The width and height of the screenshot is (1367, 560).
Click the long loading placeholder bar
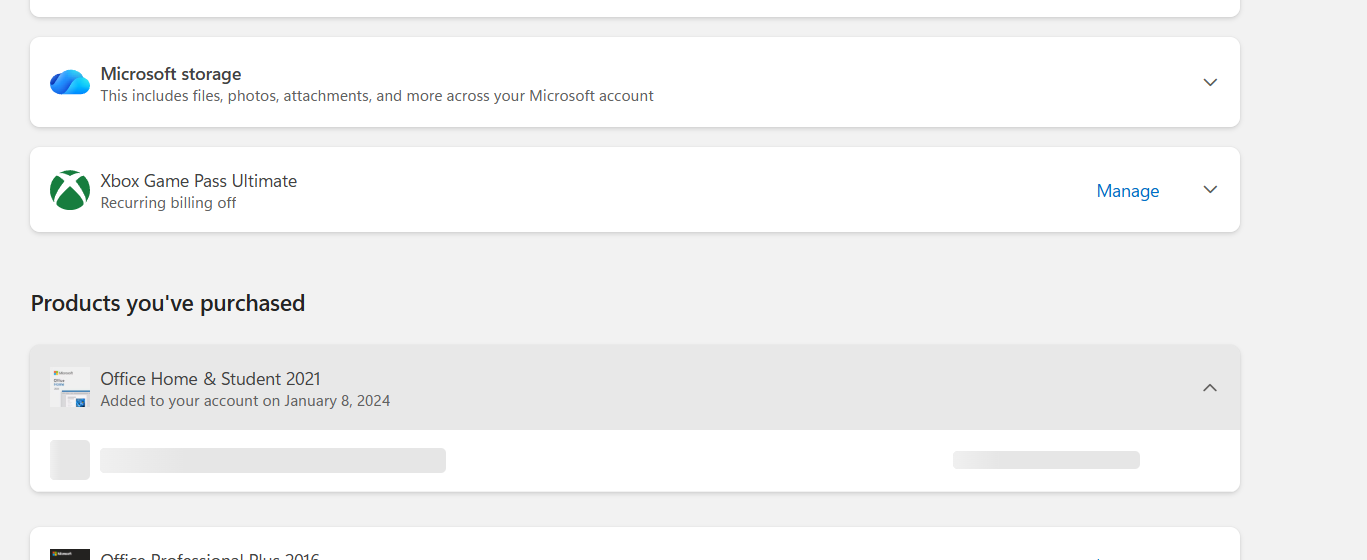273,460
